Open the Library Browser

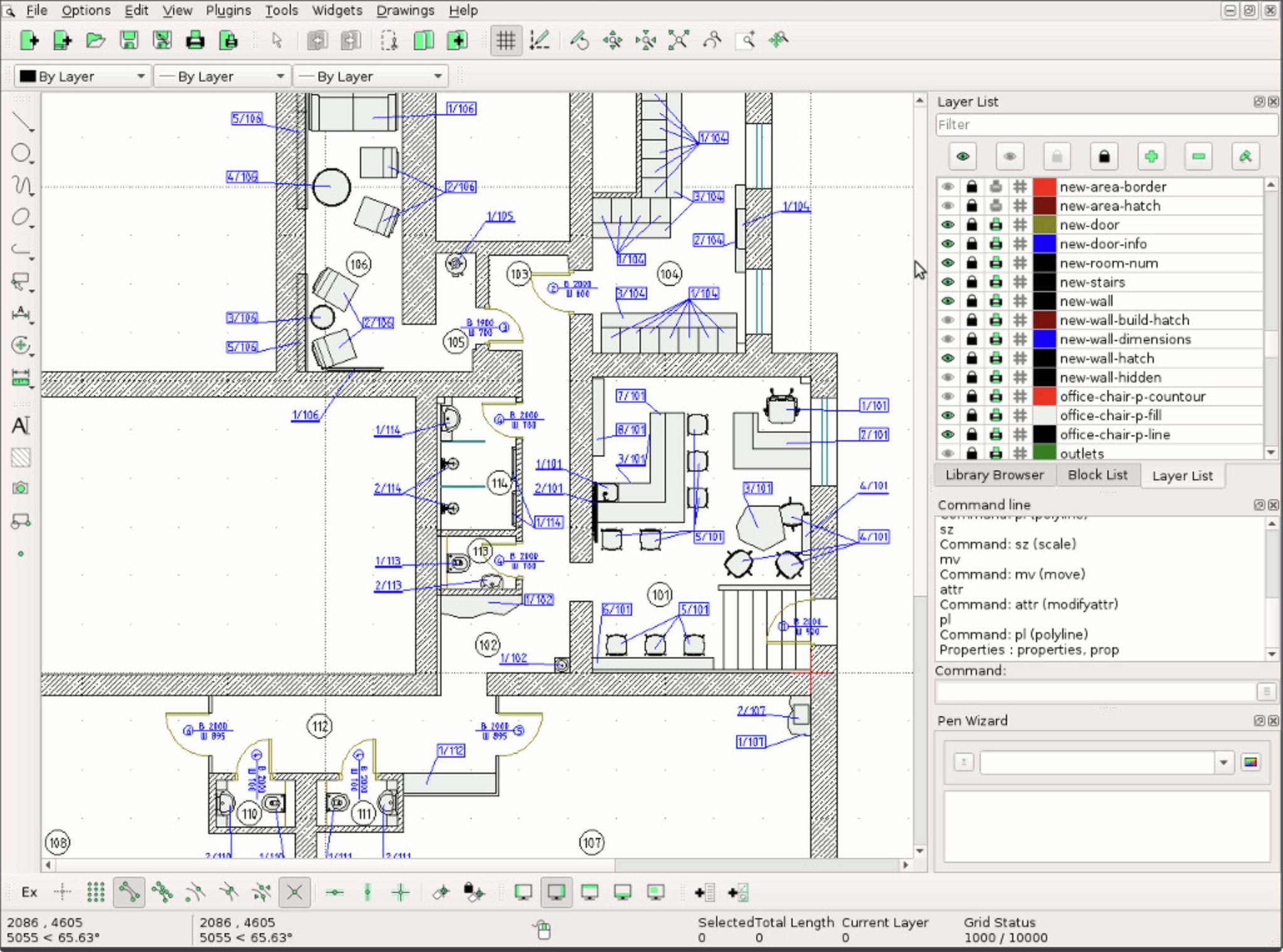click(x=994, y=475)
